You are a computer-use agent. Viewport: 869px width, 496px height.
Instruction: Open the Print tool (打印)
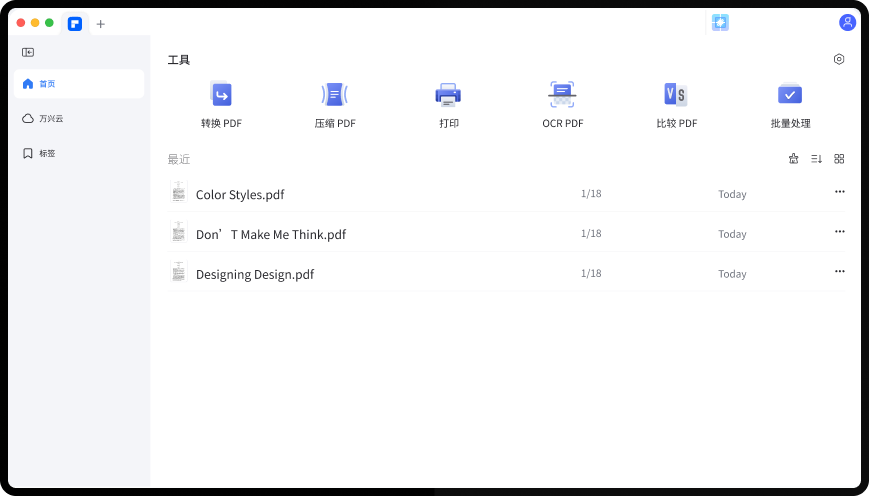click(x=448, y=104)
